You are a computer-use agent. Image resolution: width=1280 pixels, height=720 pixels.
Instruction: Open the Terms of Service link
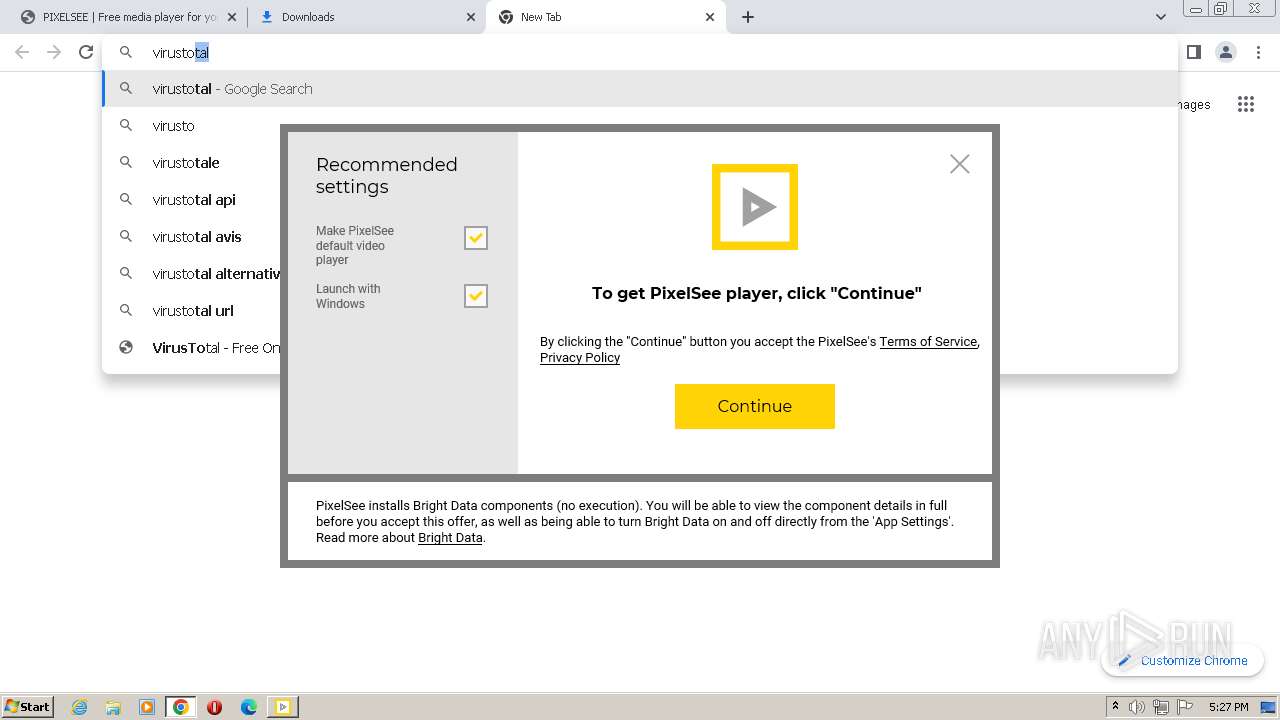coord(928,342)
